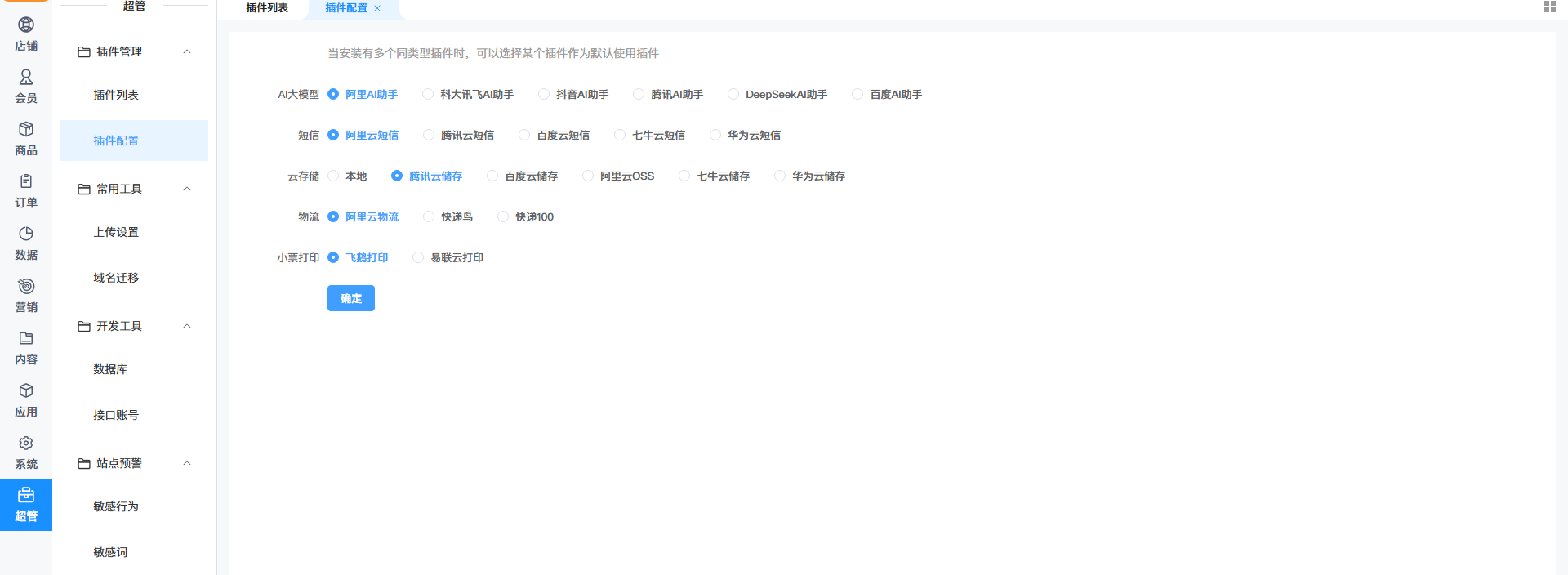The width and height of the screenshot is (1568, 575).
Task: Collapse the 开发工具 menu chevron
Action: [187, 327]
